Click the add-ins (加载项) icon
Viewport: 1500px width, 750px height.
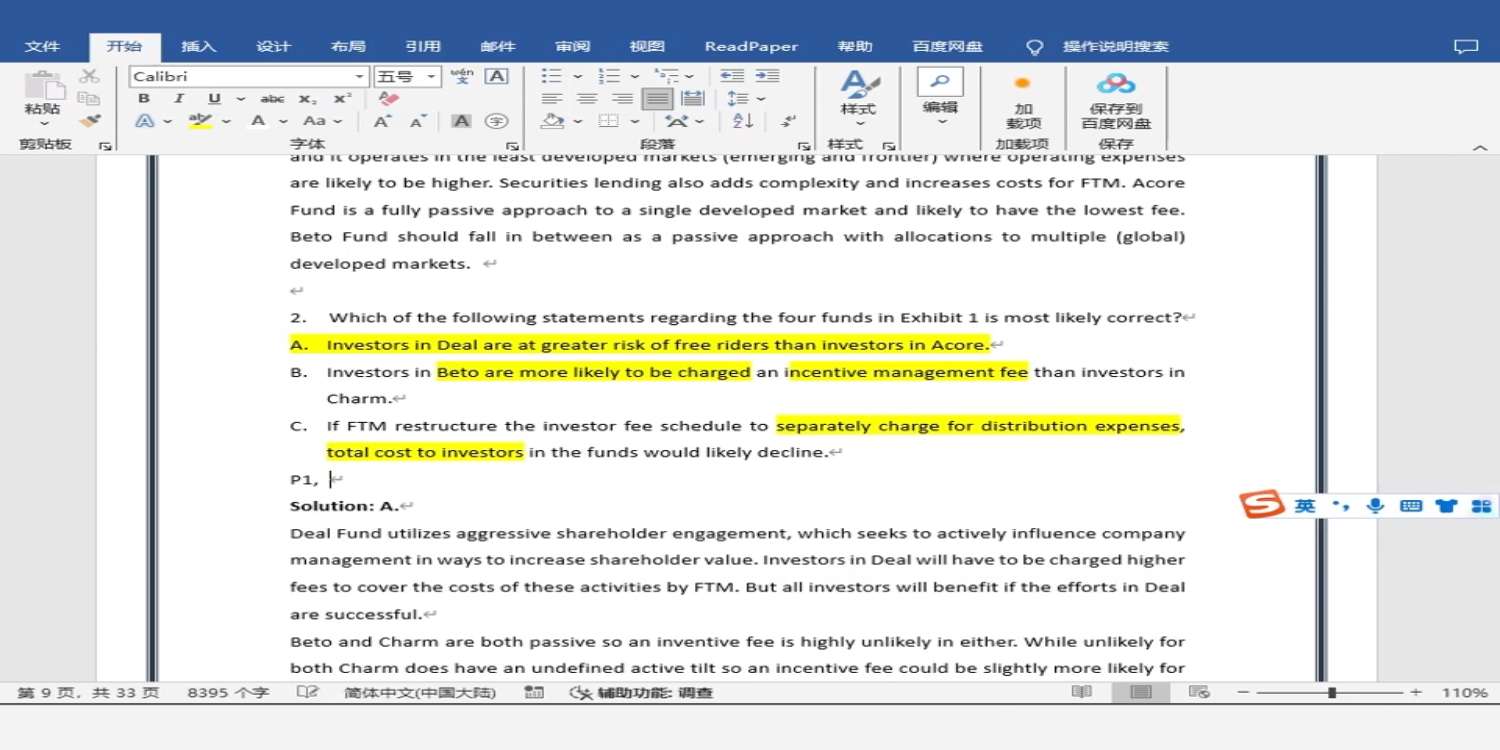(1023, 102)
